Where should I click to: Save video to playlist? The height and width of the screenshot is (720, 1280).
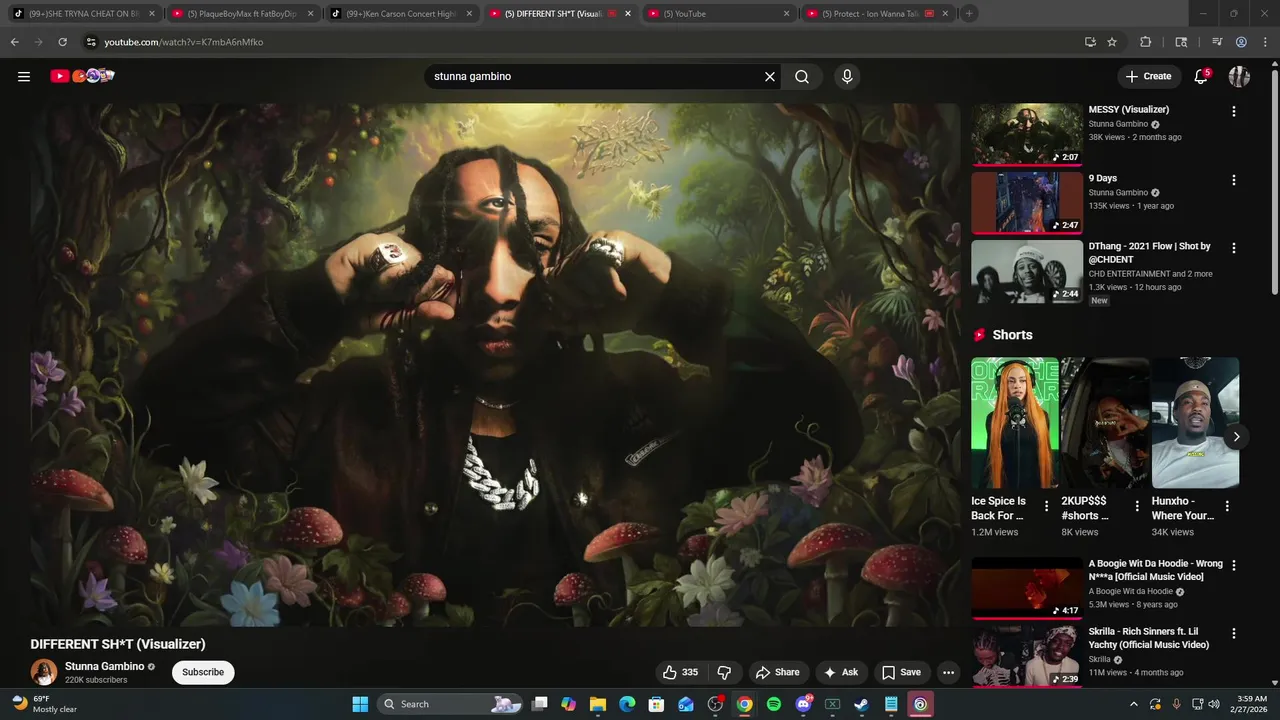point(901,672)
